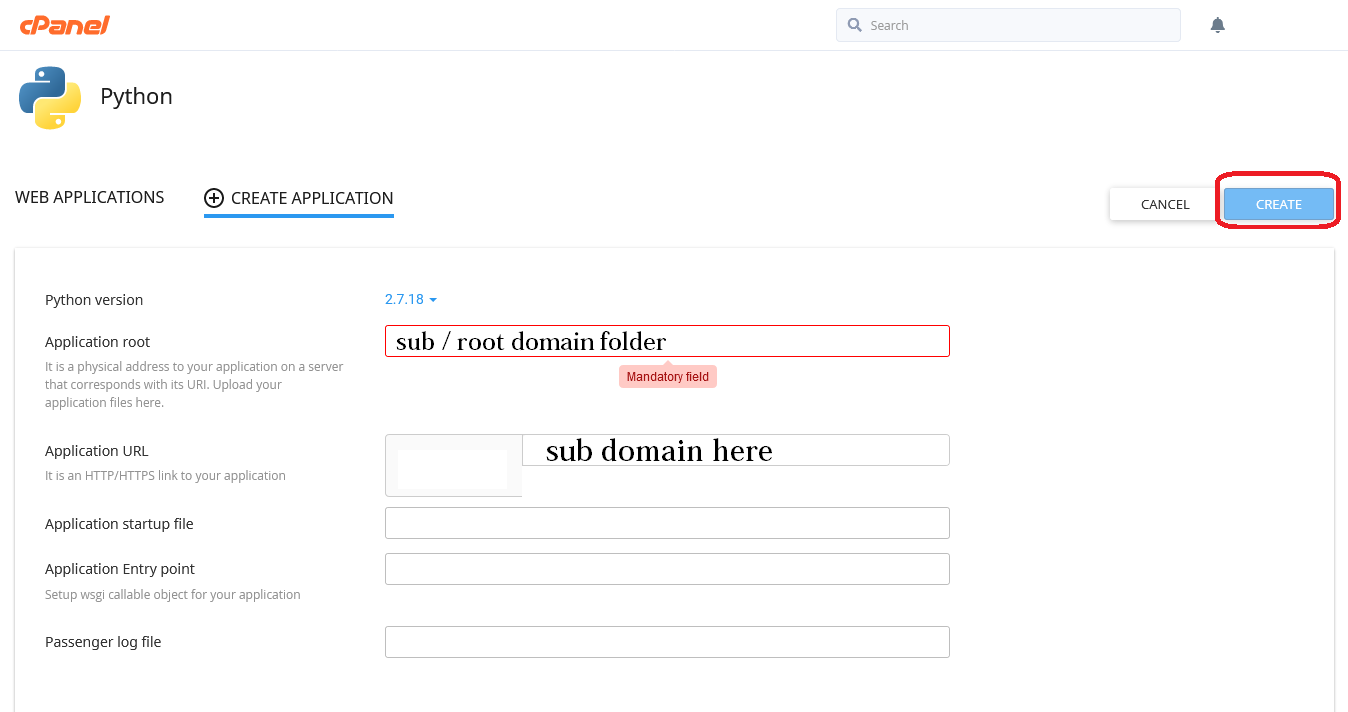
Task: Click the Passenger log file field
Action: click(x=667, y=642)
